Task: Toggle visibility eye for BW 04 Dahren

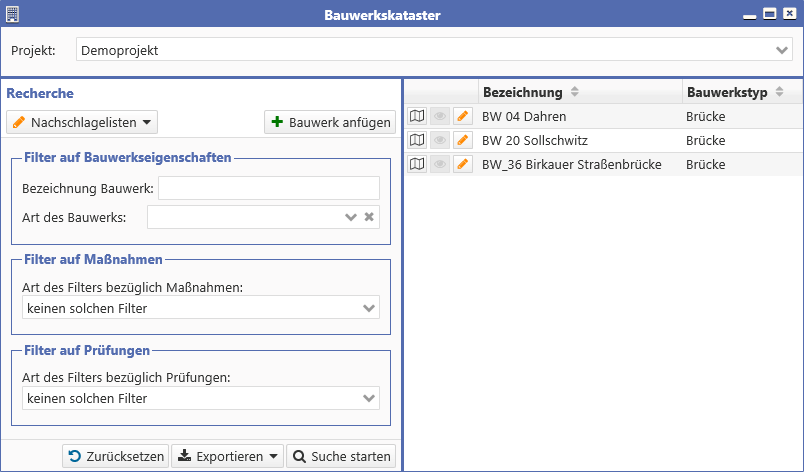Action: [x=439, y=116]
